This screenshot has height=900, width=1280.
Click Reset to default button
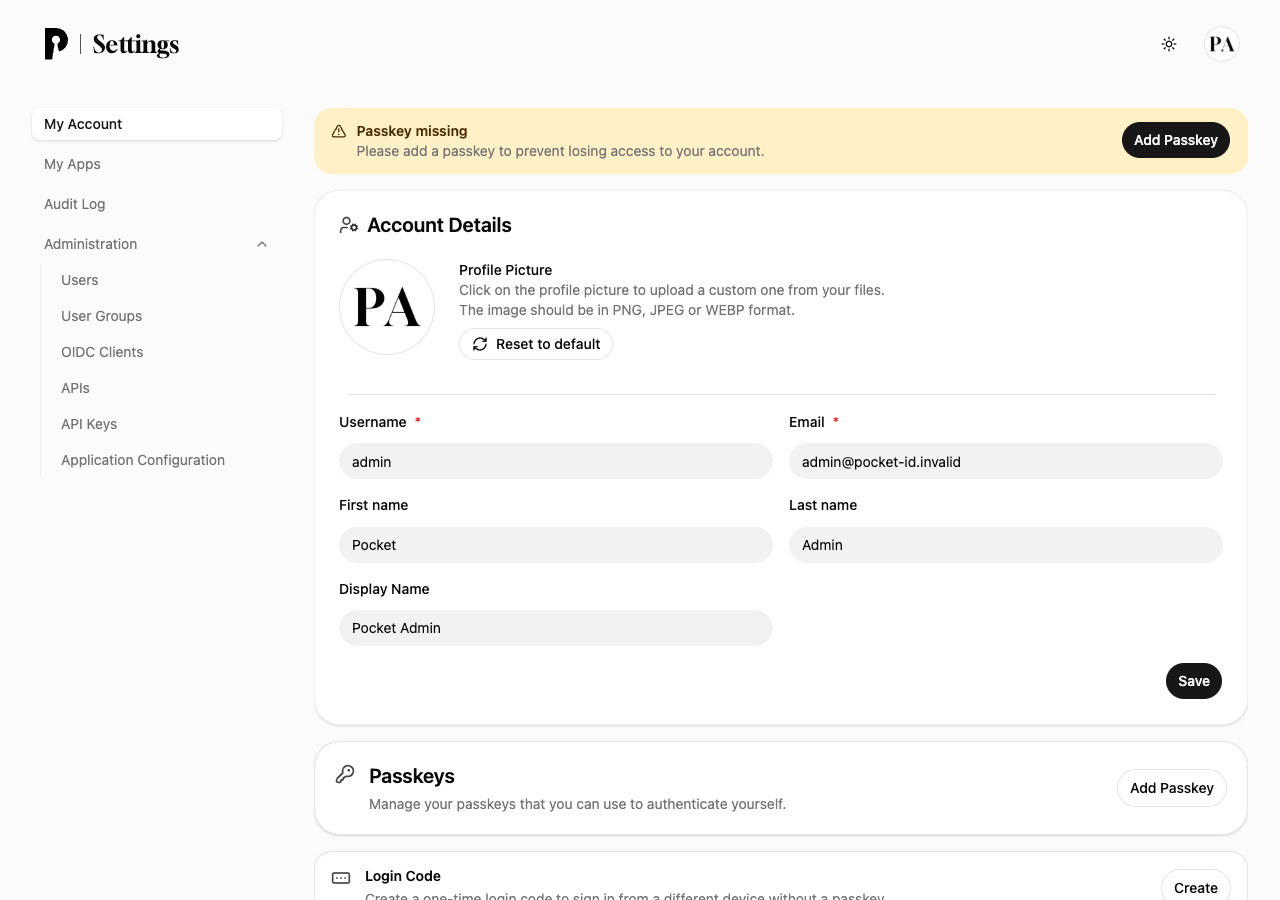point(536,344)
